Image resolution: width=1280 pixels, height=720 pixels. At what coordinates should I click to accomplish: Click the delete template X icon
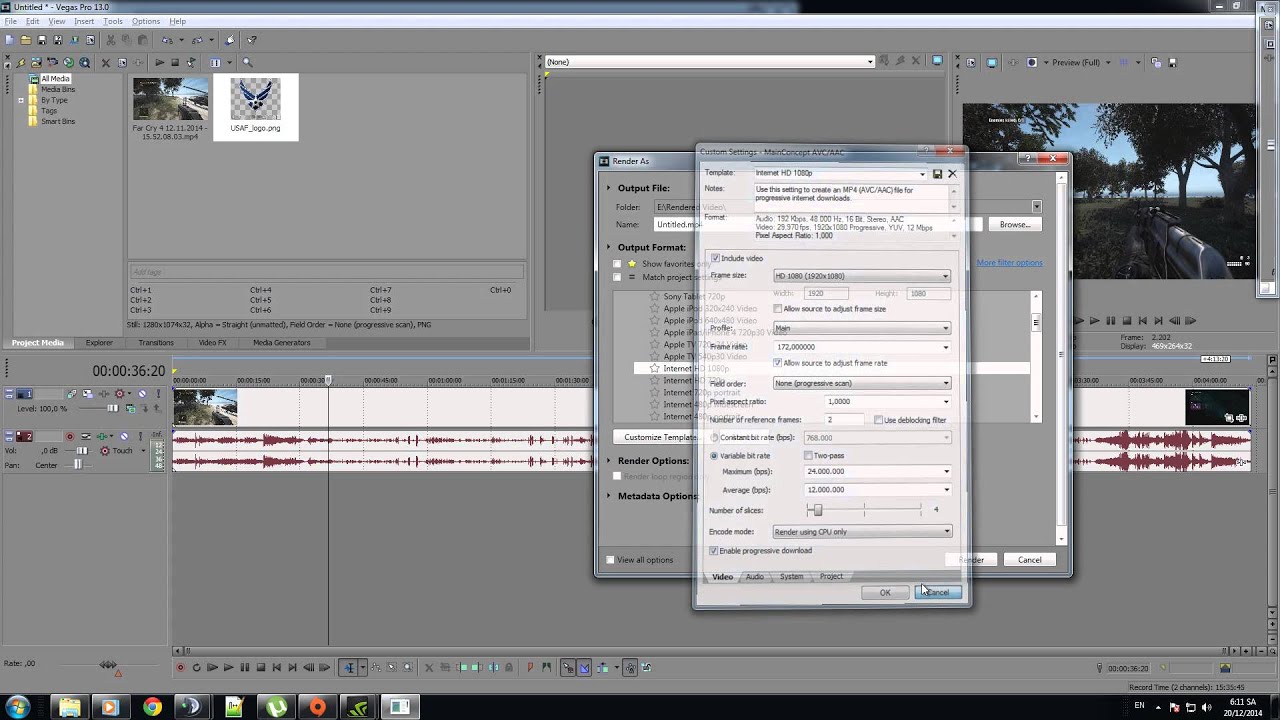coord(952,174)
